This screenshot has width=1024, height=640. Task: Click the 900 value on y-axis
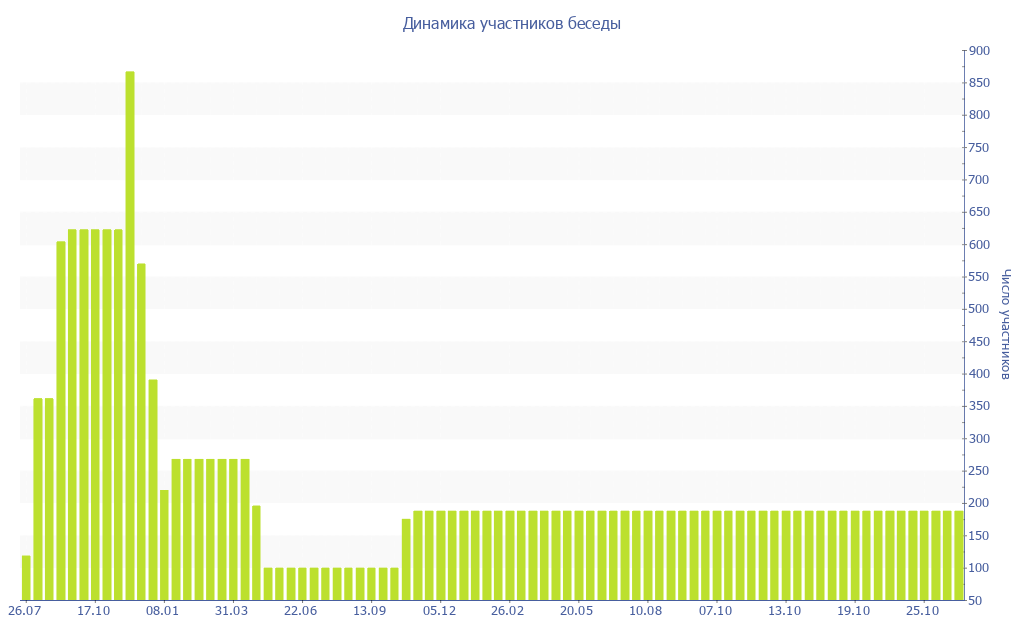(979, 51)
